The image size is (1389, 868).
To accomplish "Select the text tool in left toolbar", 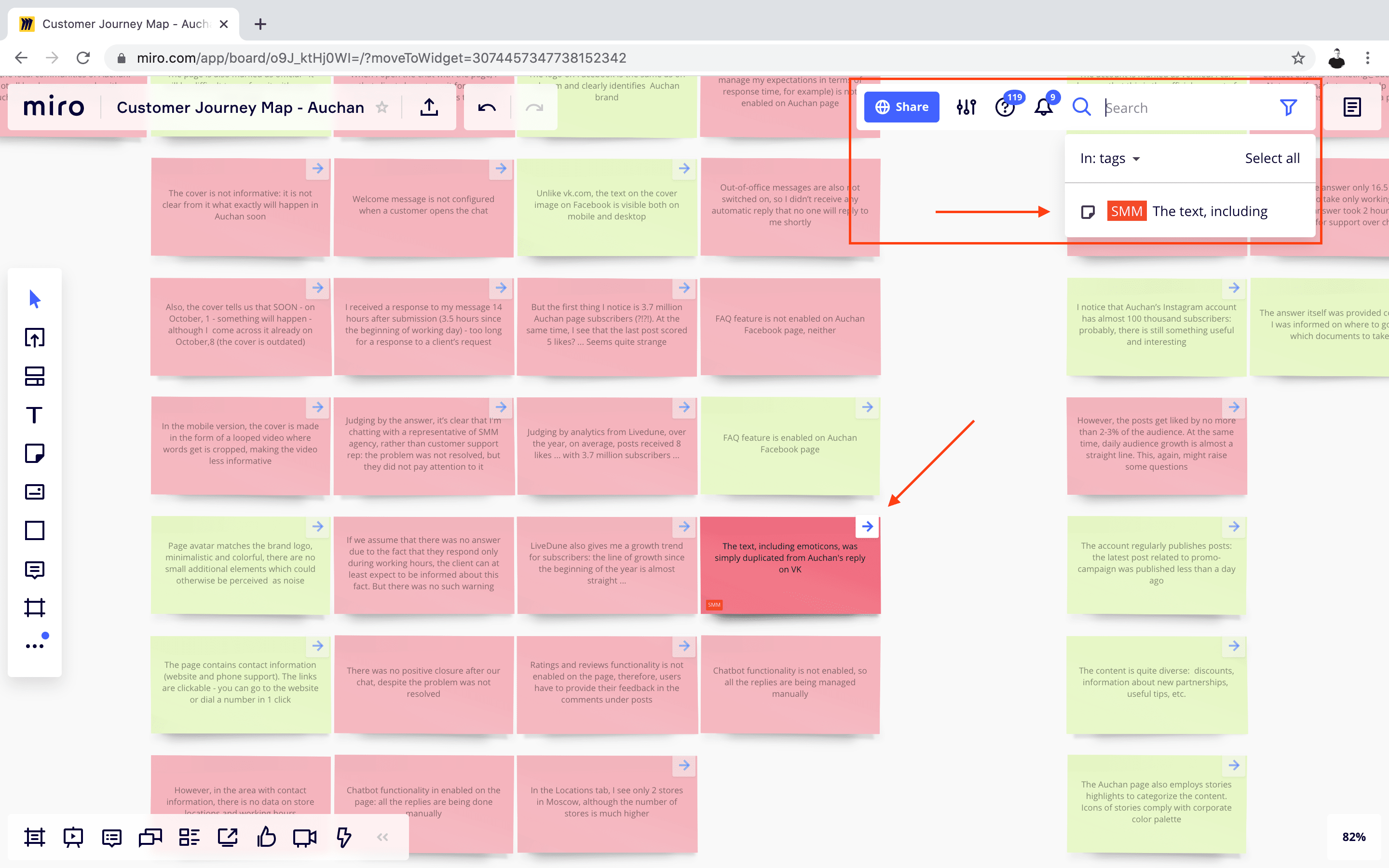I will [34, 415].
